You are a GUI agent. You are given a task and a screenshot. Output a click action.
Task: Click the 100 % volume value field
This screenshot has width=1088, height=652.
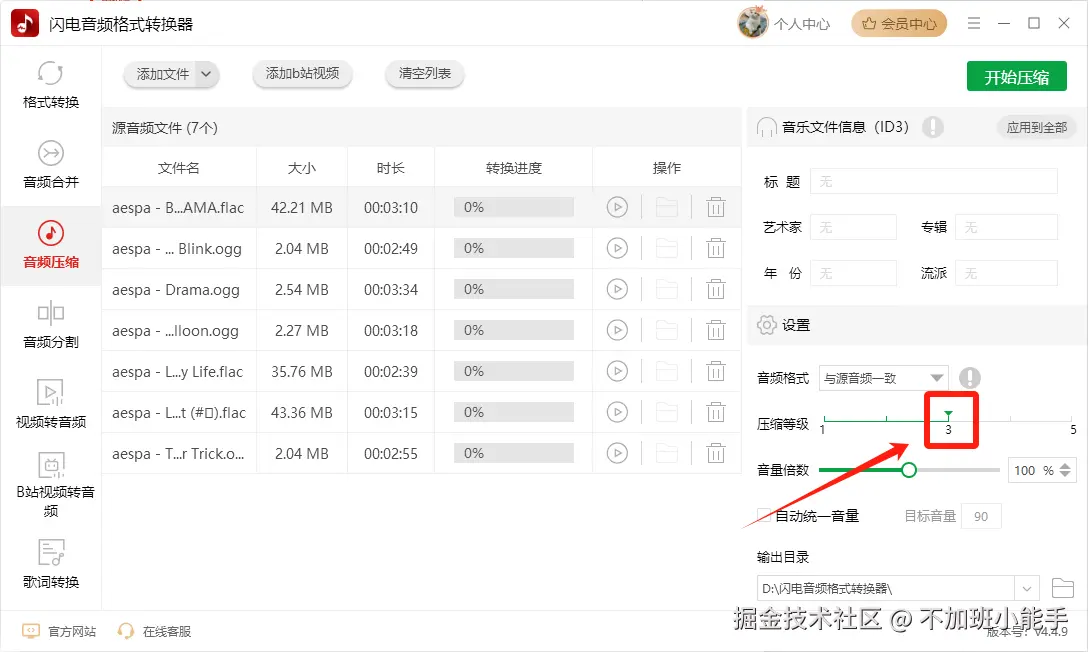coord(1034,470)
